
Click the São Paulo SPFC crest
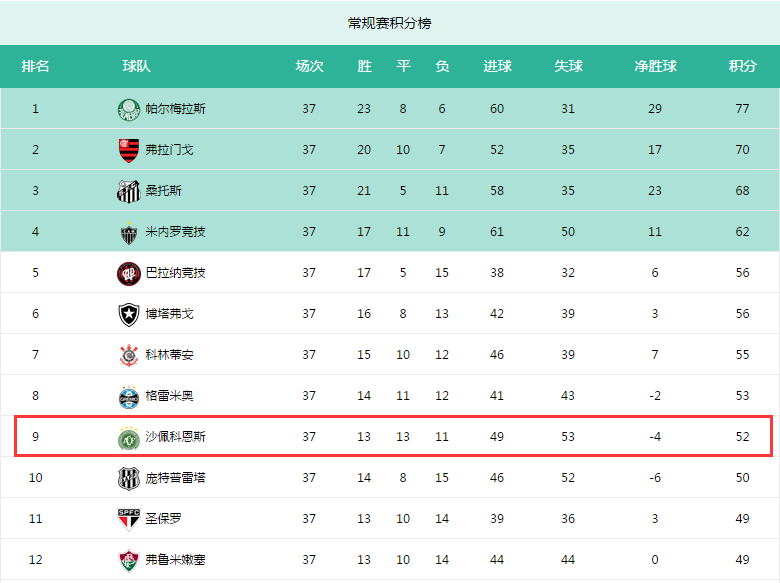tap(129, 519)
